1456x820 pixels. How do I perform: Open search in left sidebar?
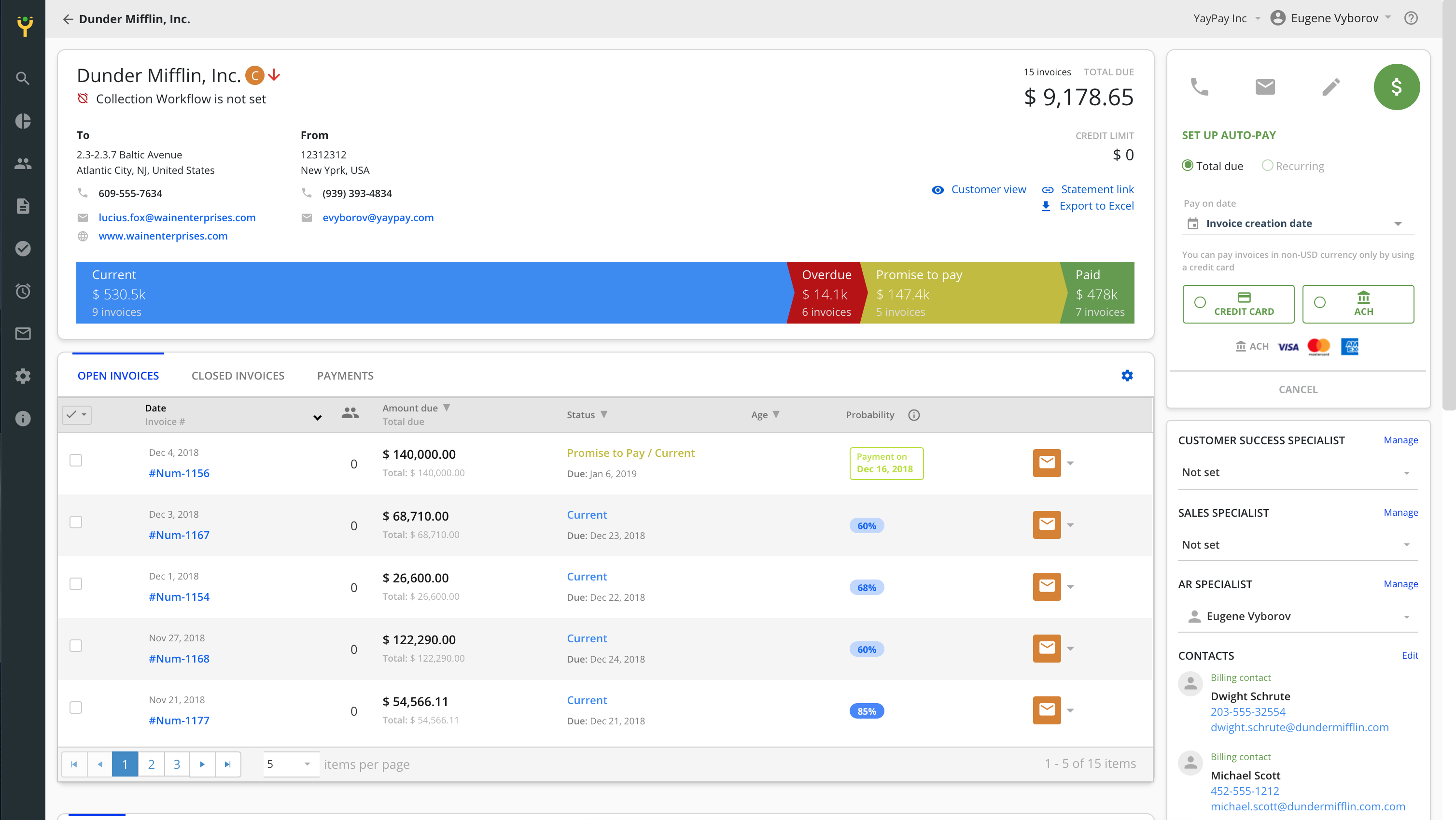coord(23,78)
